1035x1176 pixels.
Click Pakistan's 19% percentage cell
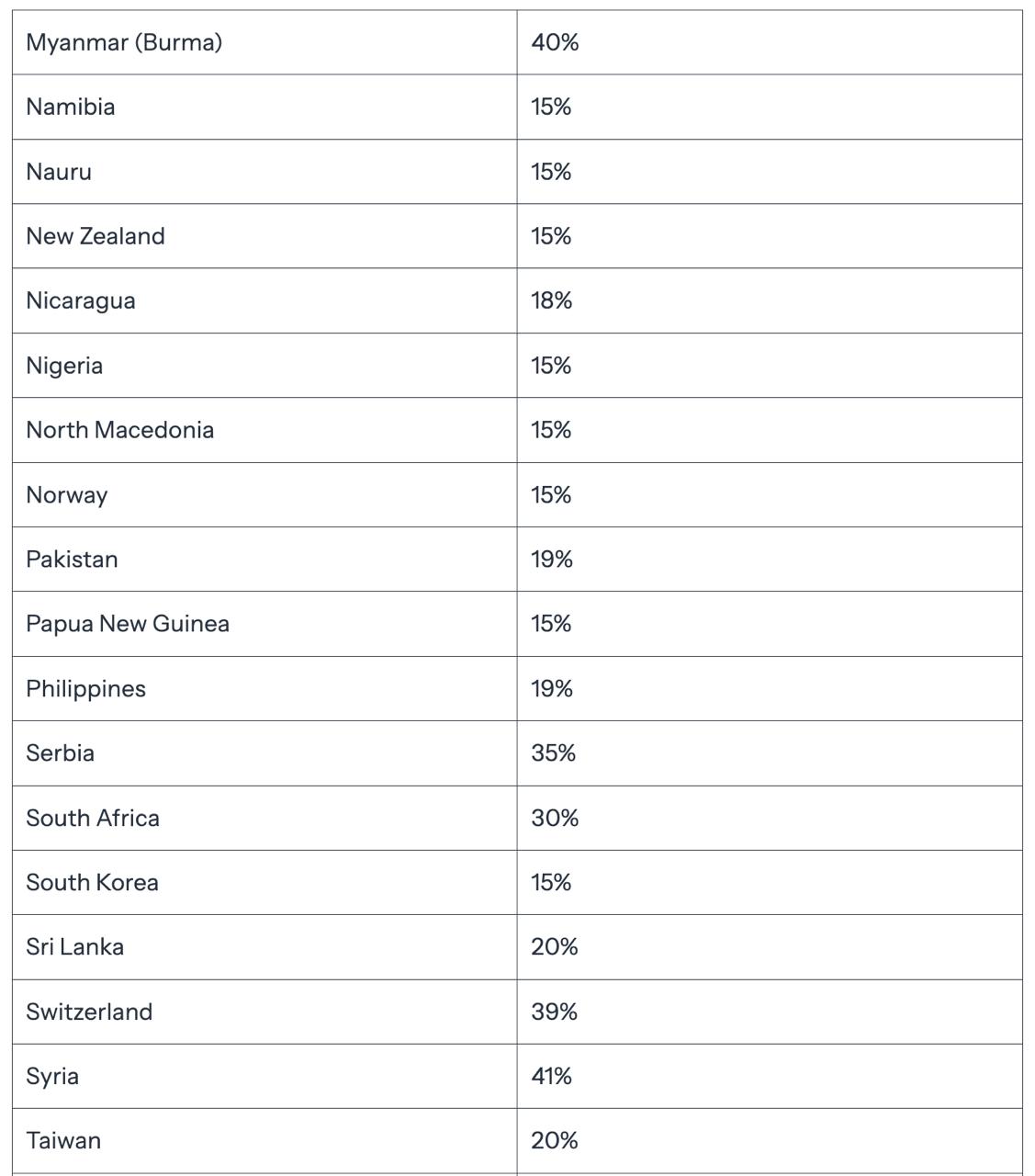(x=551, y=560)
